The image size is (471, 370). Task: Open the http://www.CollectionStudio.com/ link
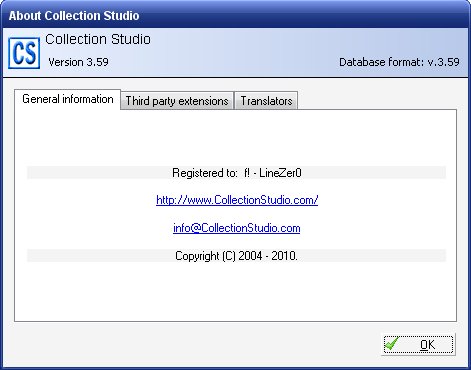coord(237,200)
